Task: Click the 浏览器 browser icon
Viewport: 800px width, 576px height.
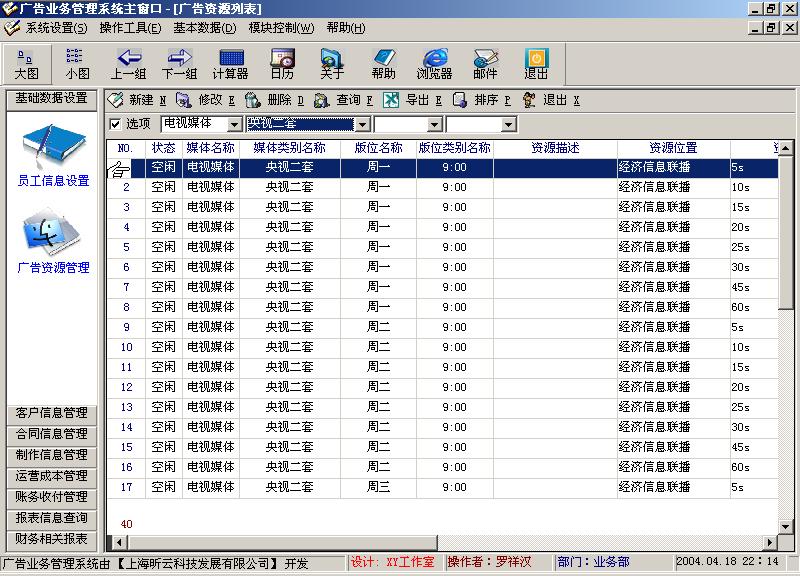Action: pos(434,63)
